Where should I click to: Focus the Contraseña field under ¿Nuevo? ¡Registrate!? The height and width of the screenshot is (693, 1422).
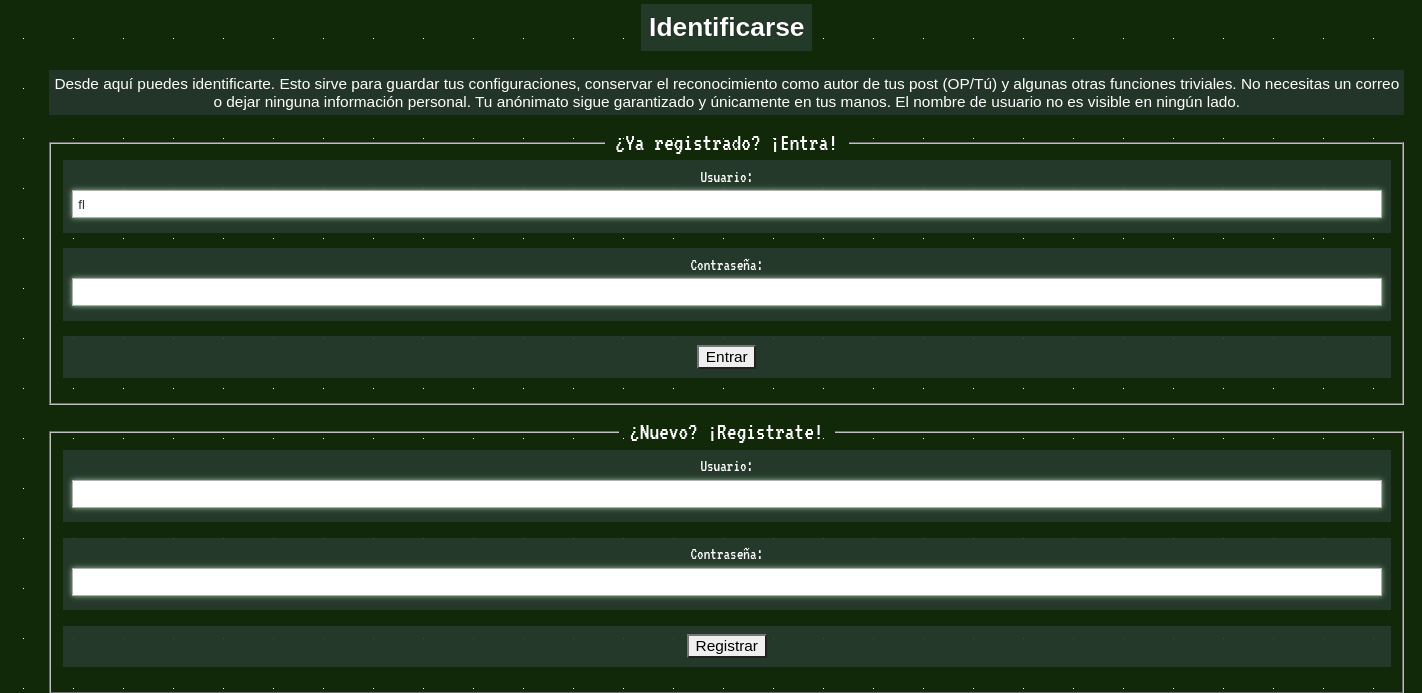click(726, 582)
